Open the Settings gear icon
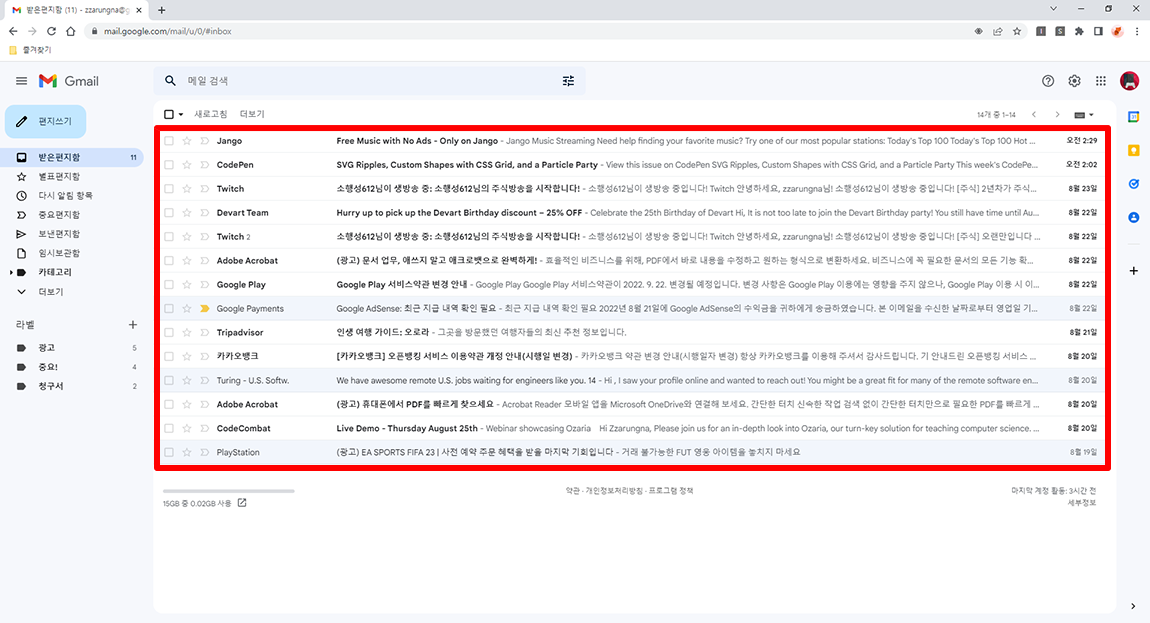The height and width of the screenshot is (623, 1150). point(1074,81)
